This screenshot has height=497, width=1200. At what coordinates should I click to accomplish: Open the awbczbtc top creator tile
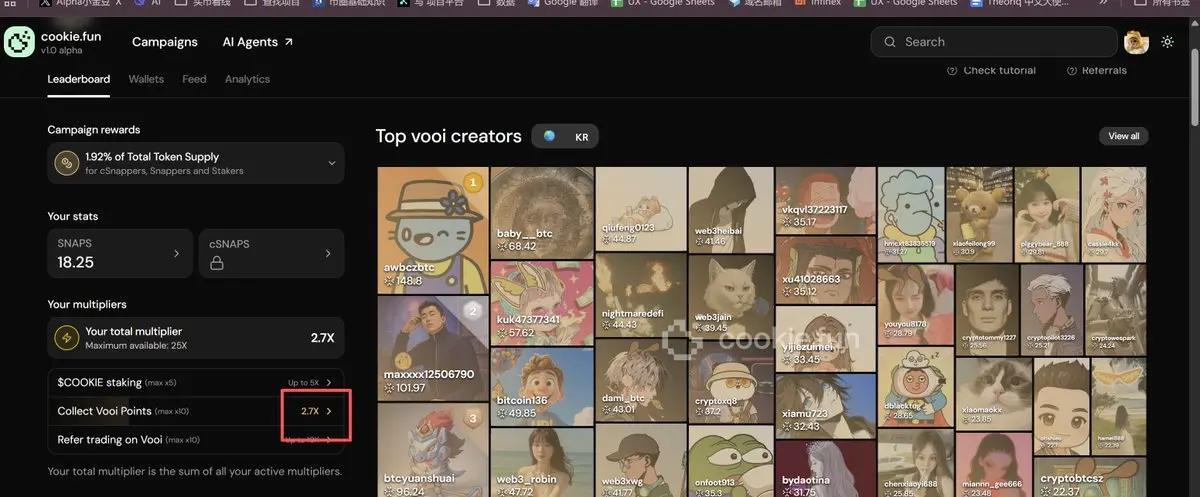click(433, 230)
